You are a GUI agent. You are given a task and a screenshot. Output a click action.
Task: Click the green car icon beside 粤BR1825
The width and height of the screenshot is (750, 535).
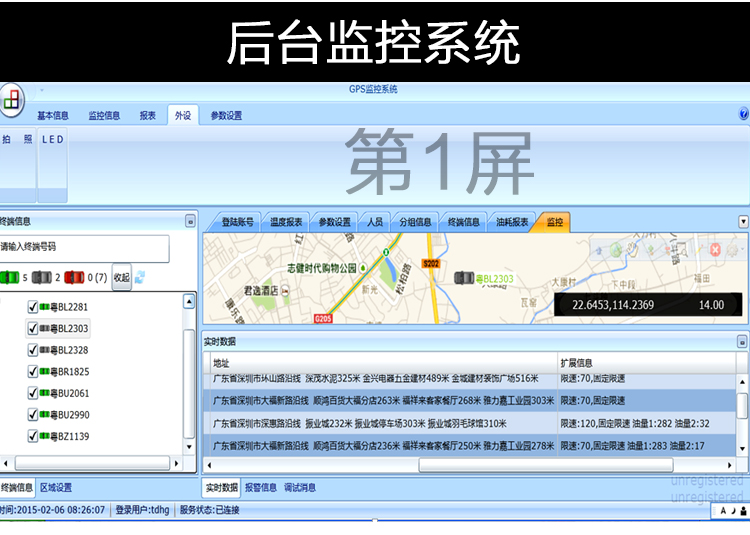click(44, 371)
